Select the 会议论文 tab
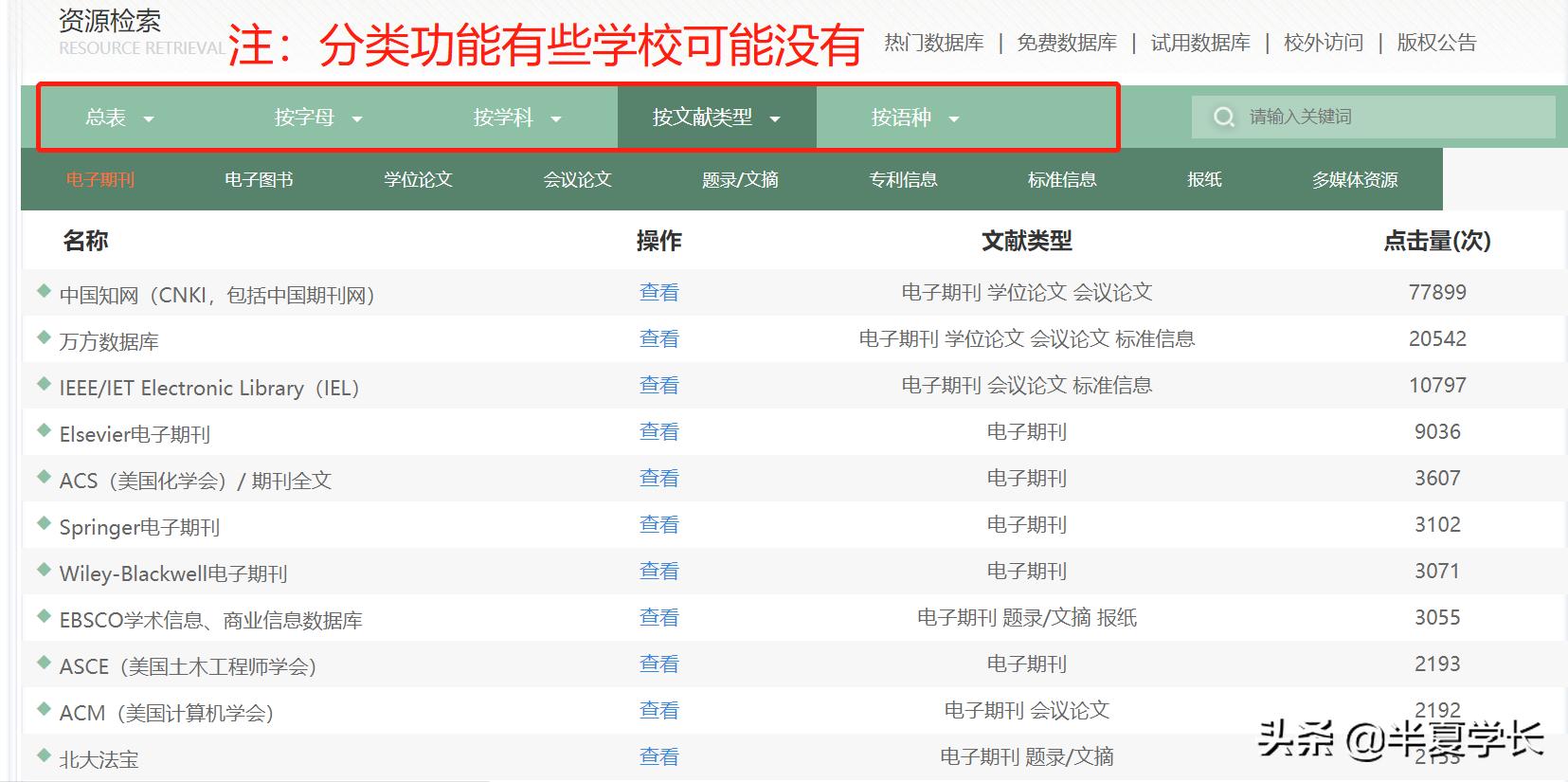Viewport: 1568px width, 782px height. pyautogui.click(x=577, y=179)
